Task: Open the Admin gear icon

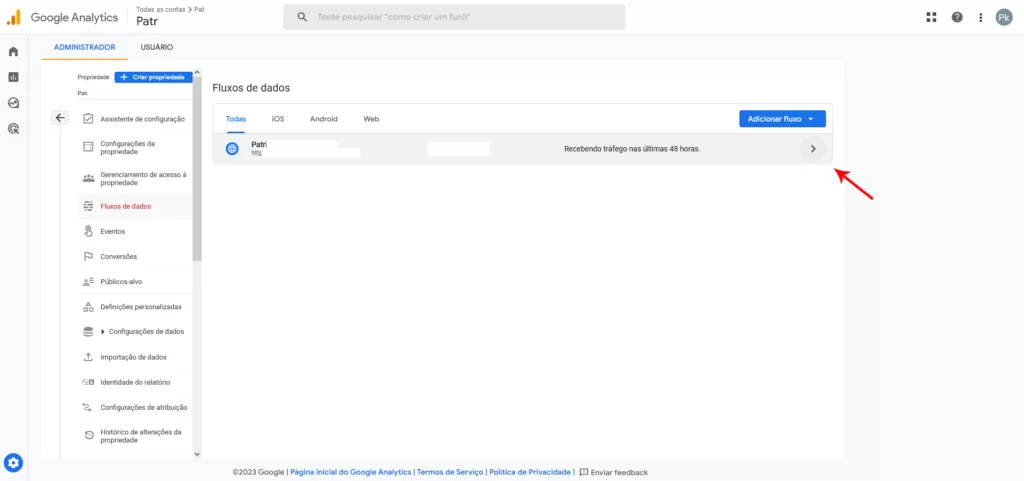Action: [14, 463]
